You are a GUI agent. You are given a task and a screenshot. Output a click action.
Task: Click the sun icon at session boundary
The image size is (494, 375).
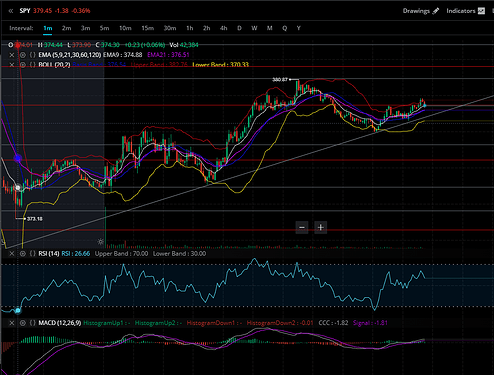(x=101, y=242)
